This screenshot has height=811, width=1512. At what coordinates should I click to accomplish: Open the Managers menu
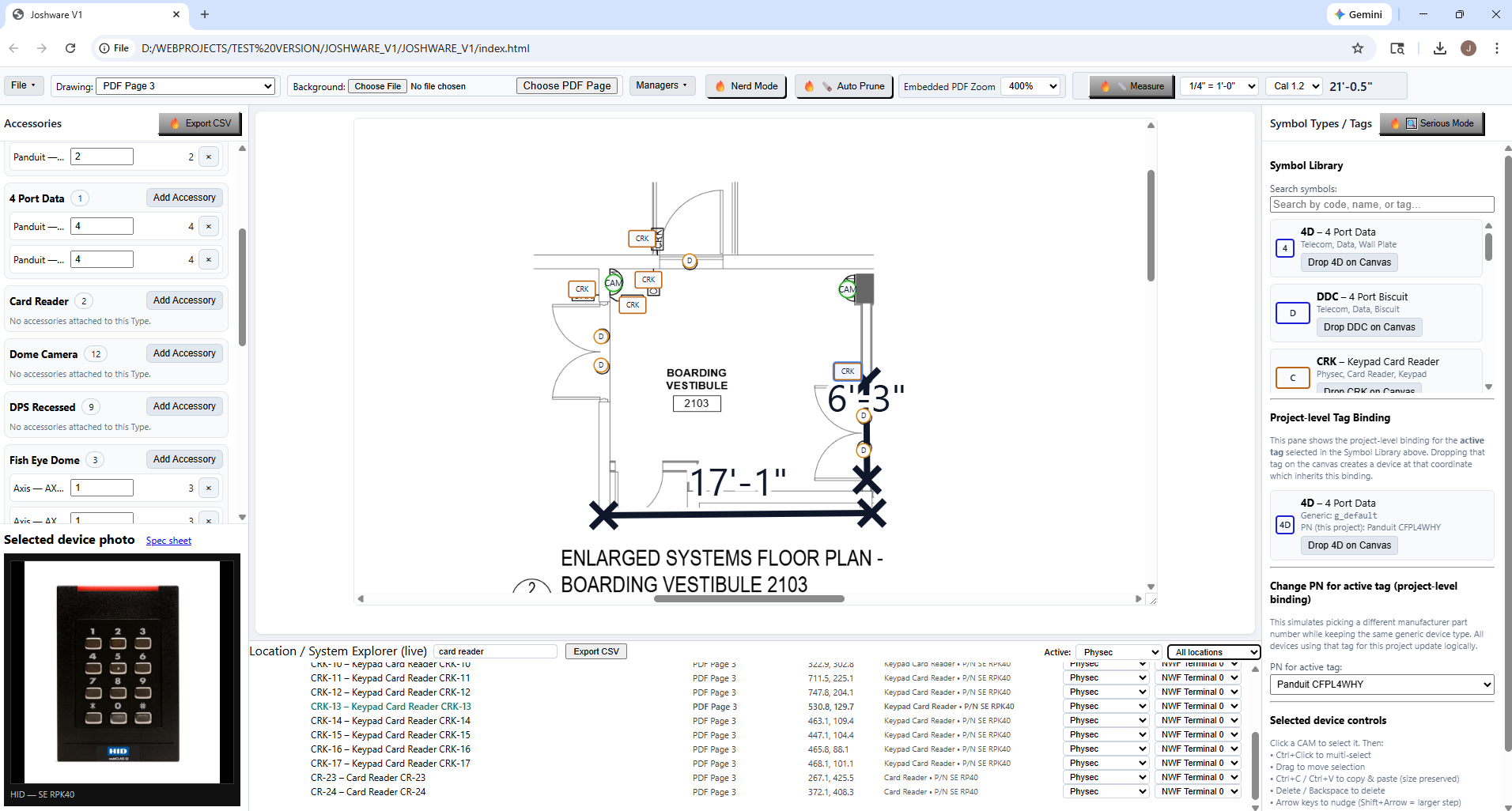point(661,85)
